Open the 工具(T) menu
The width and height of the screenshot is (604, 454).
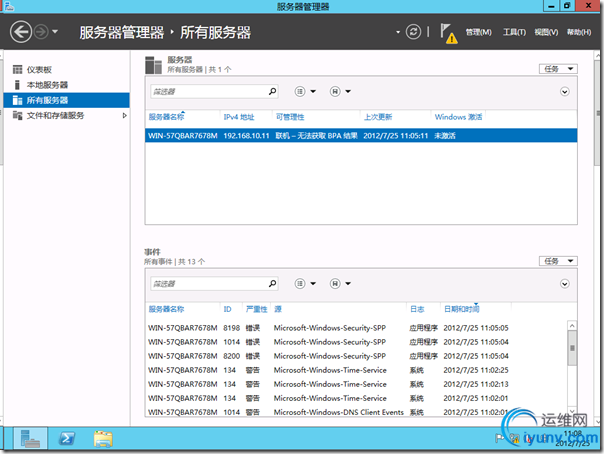coord(514,32)
